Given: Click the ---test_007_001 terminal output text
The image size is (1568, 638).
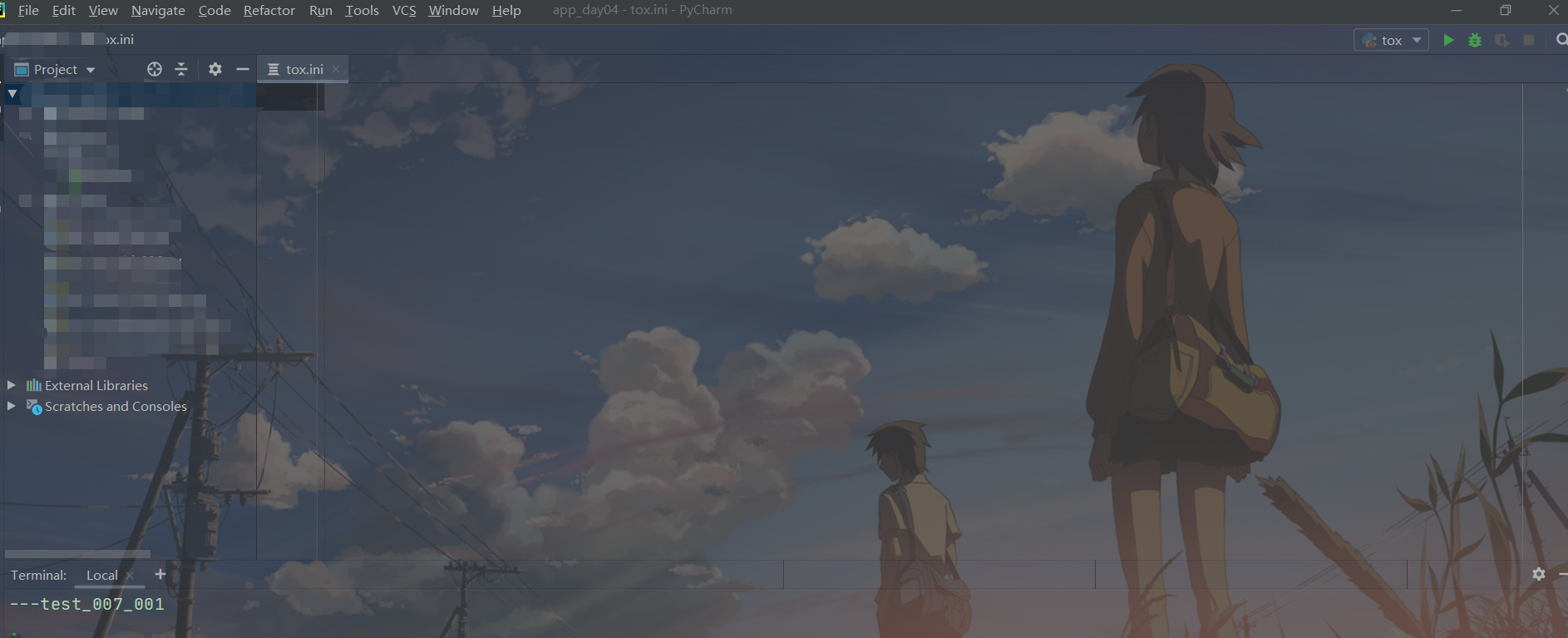Looking at the screenshot, I should pos(86,604).
